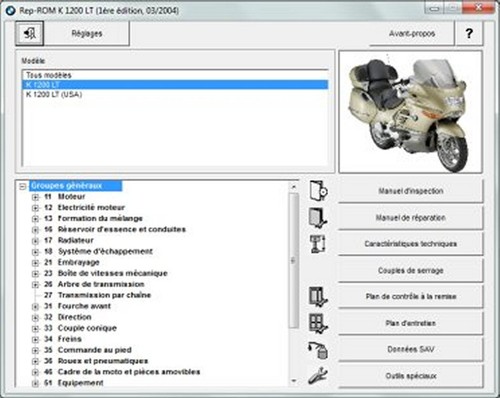Open Plan de contrôle à la remise
Viewport: 500px width, 398px height.
point(411,297)
